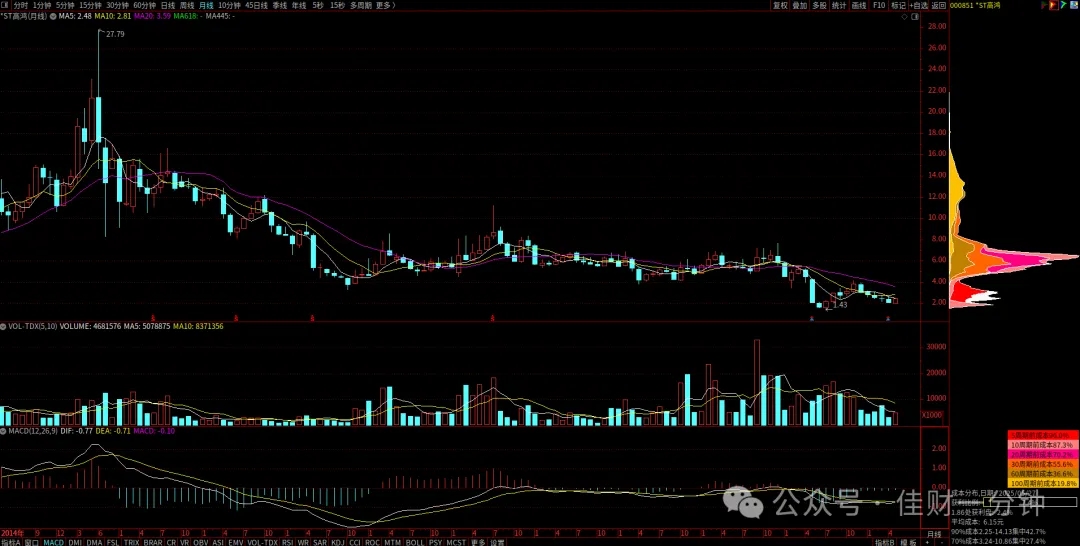Click the diamond icon at chart top right
This screenshot has height=546, width=1080.
[905, 16]
